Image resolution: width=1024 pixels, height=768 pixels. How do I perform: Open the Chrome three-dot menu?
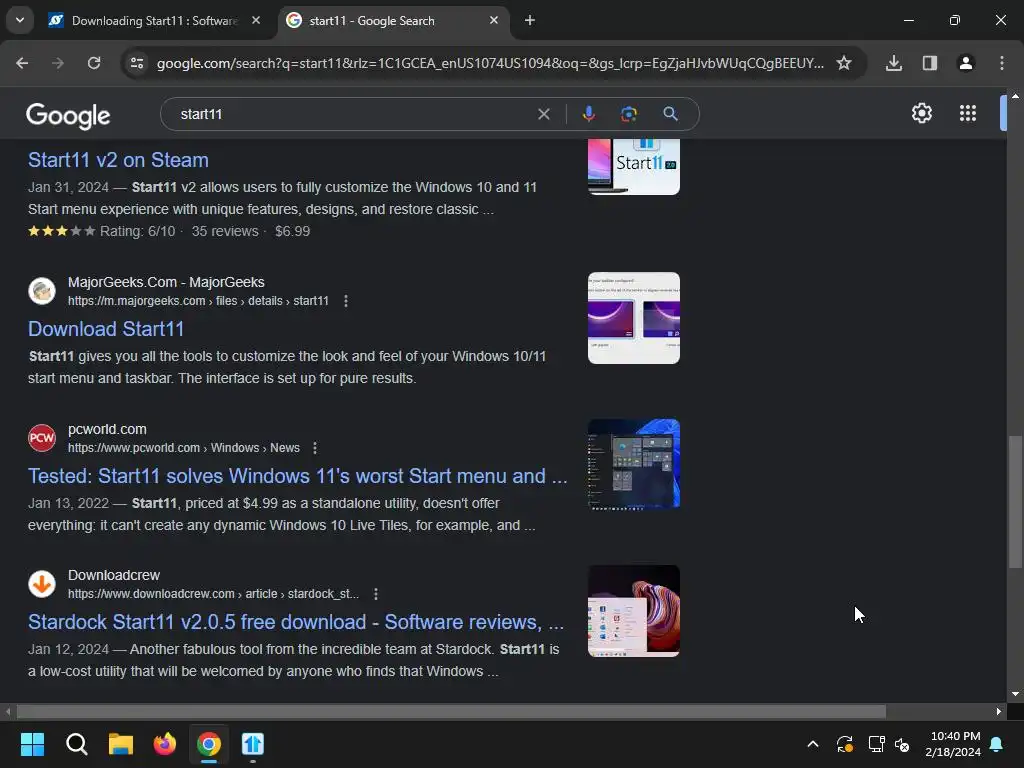(x=1002, y=63)
